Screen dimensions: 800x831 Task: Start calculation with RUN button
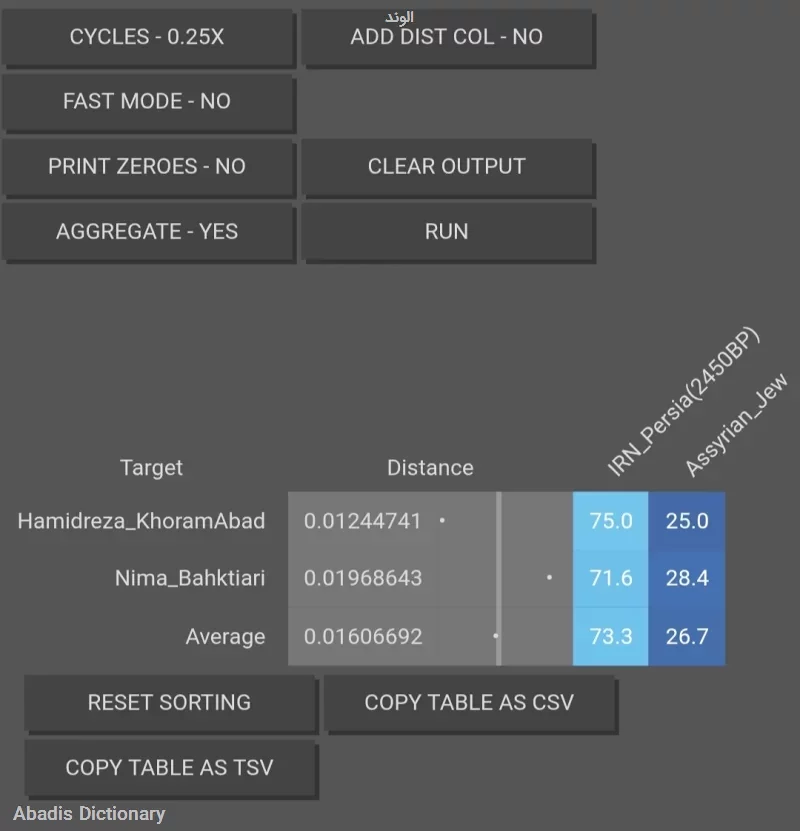click(x=447, y=232)
